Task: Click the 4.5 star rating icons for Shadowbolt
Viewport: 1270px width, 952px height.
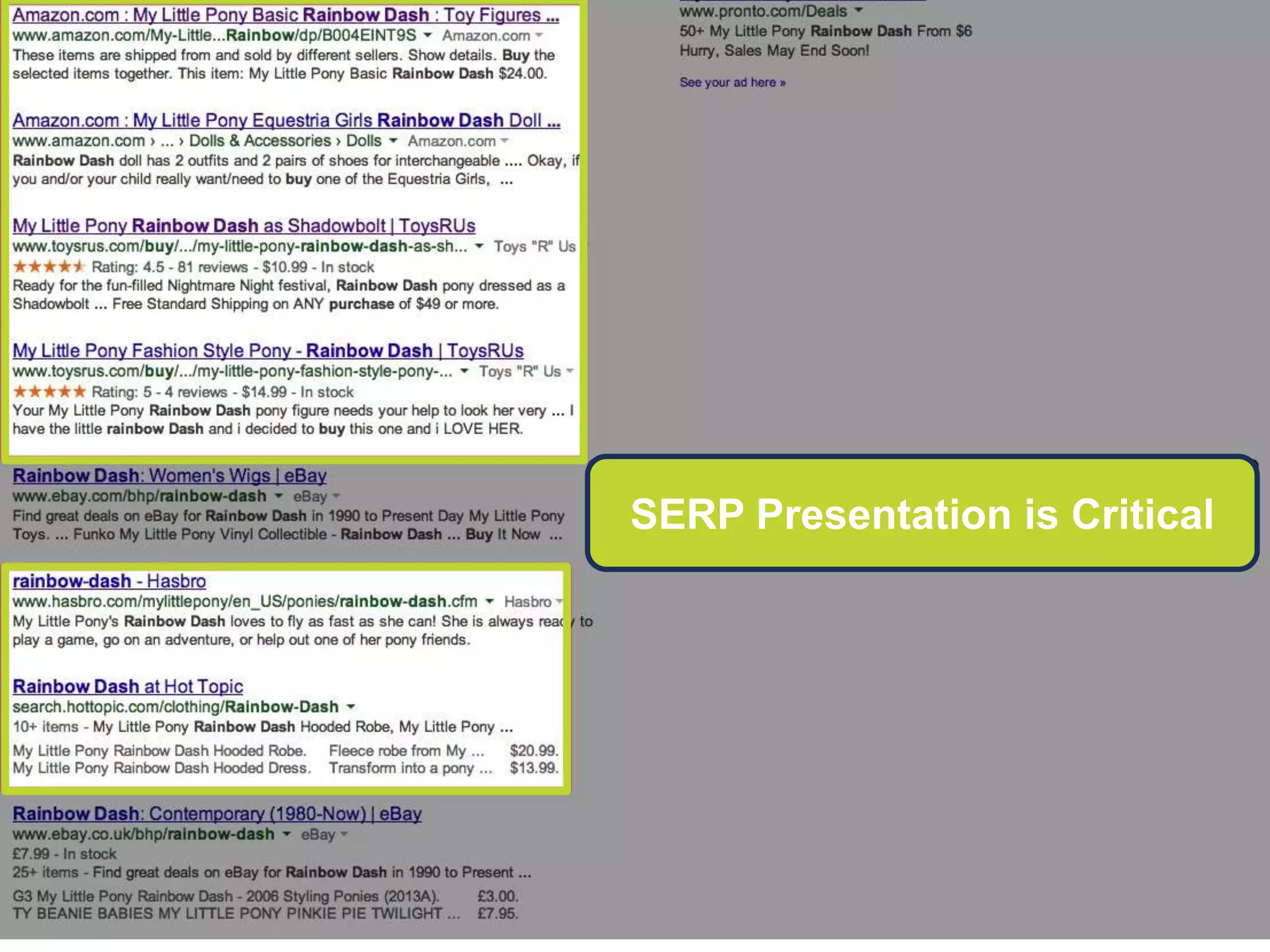Action: tap(48, 267)
